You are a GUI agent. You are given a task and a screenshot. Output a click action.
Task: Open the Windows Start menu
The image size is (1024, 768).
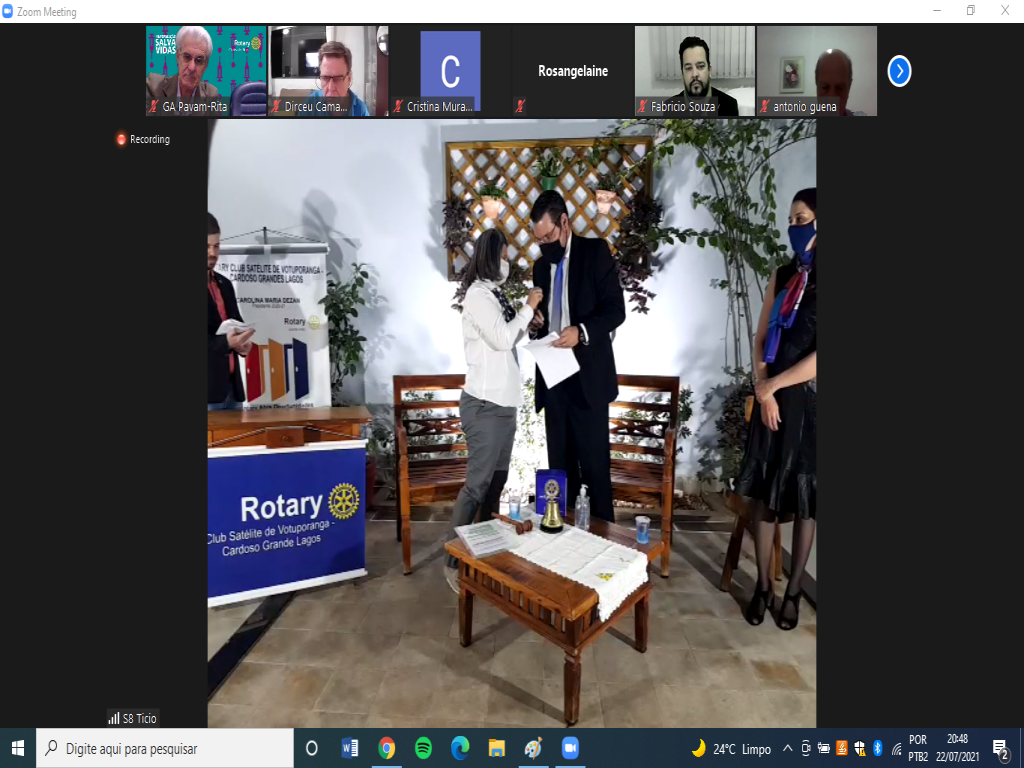(18, 748)
